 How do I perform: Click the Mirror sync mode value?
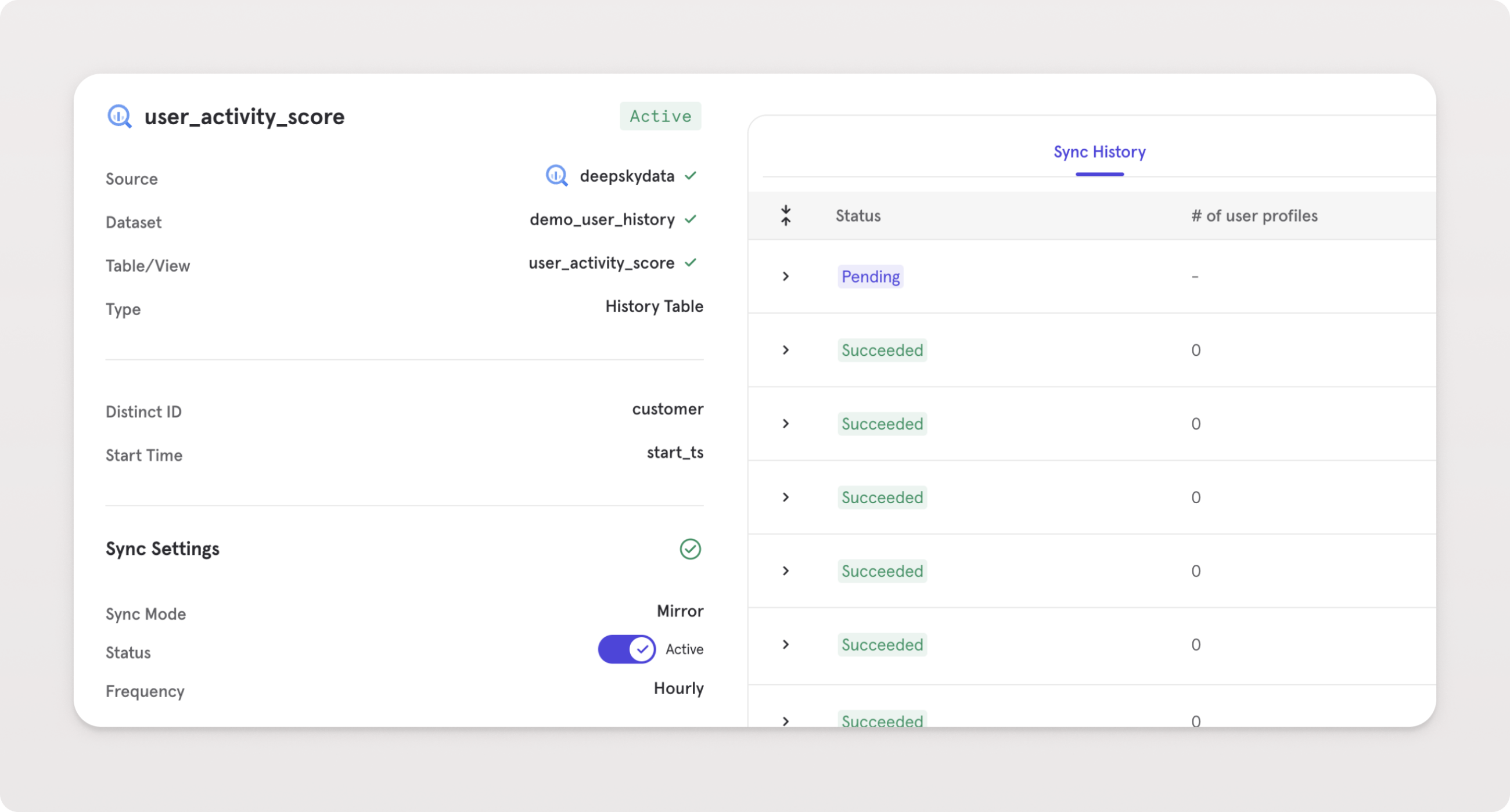[679, 611]
